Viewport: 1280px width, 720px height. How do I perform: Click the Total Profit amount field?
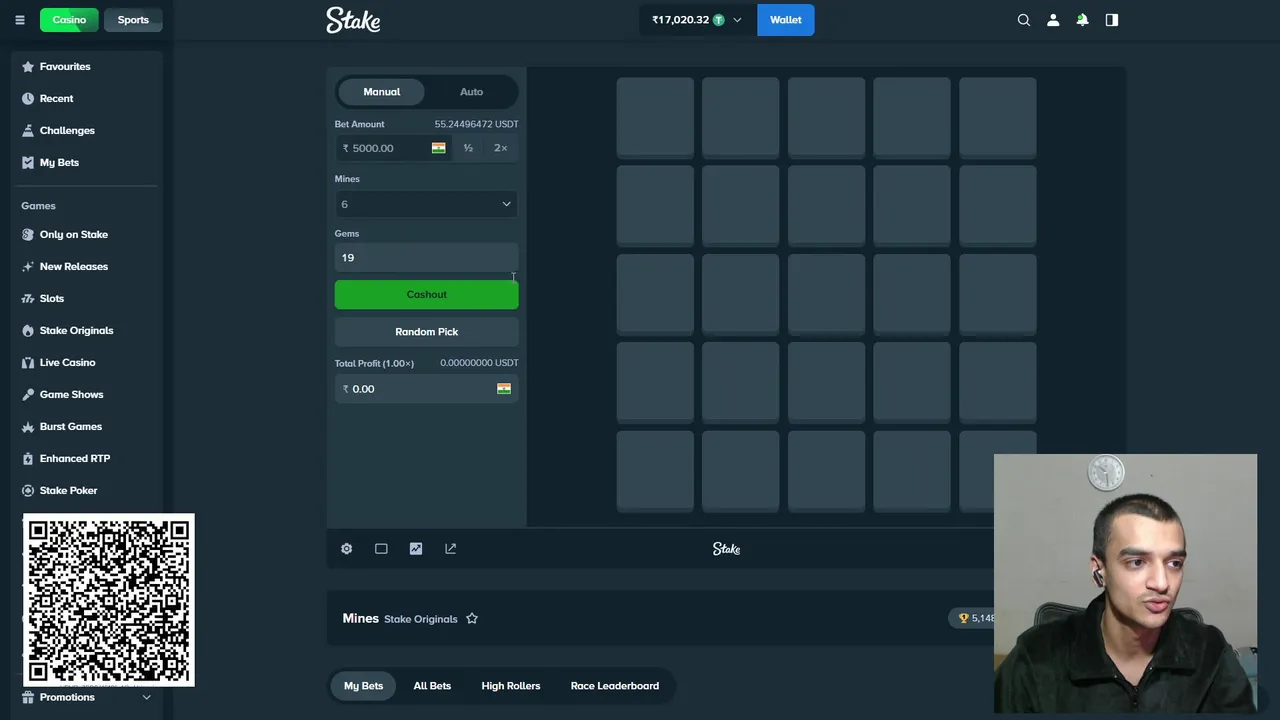tap(426, 389)
